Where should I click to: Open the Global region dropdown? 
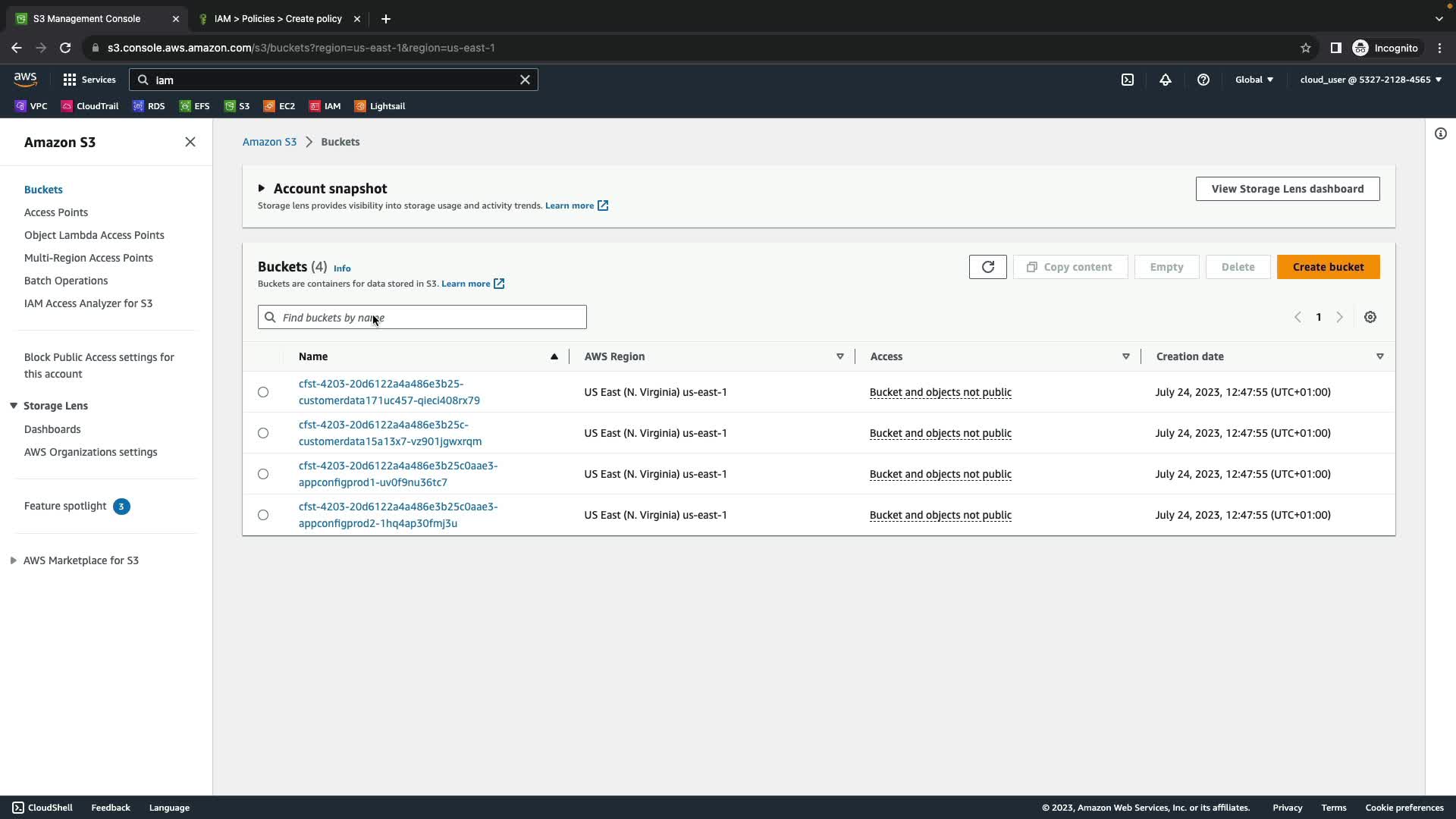tap(1254, 80)
